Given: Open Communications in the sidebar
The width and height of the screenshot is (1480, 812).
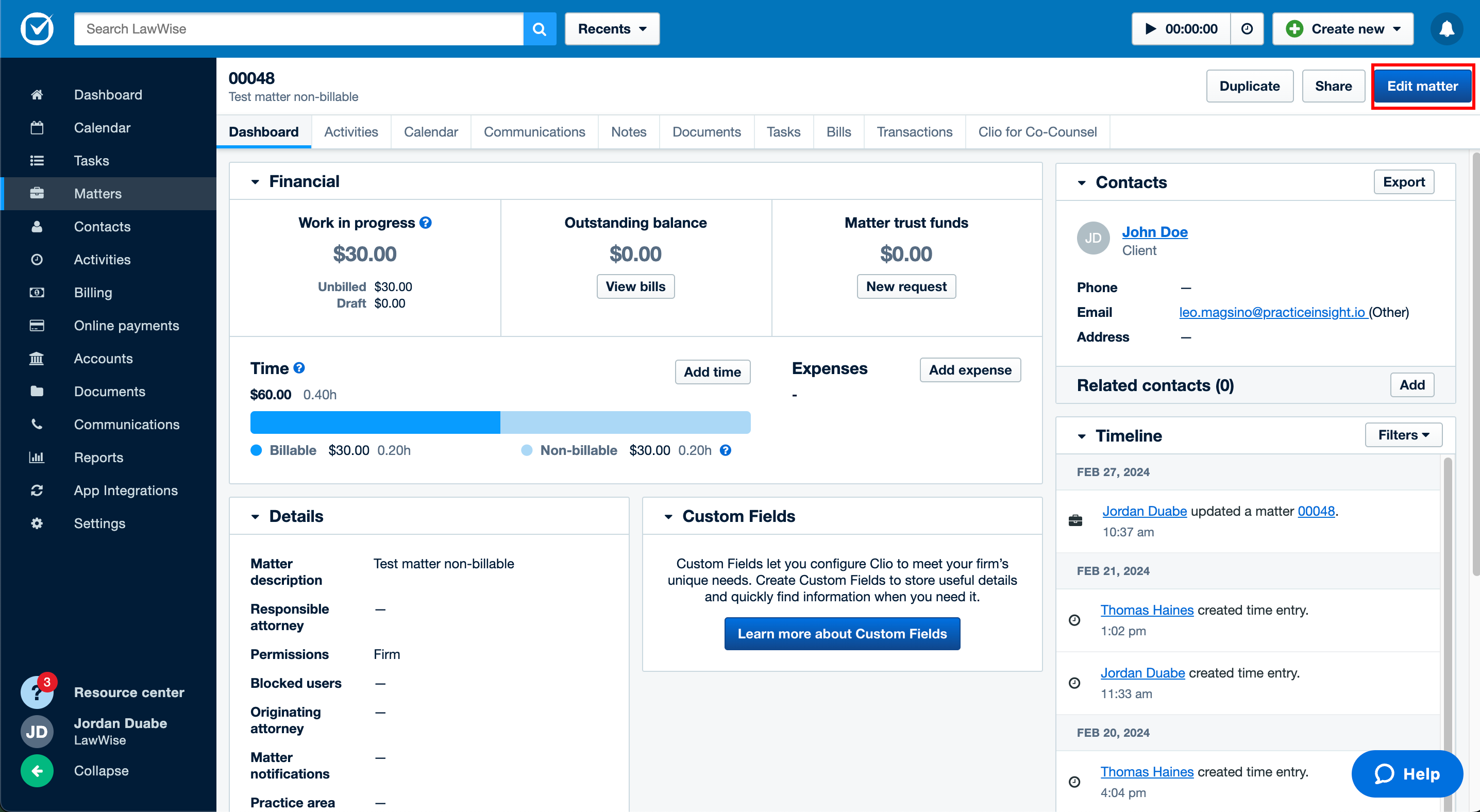Looking at the screenshot, I should click(108, 425).
